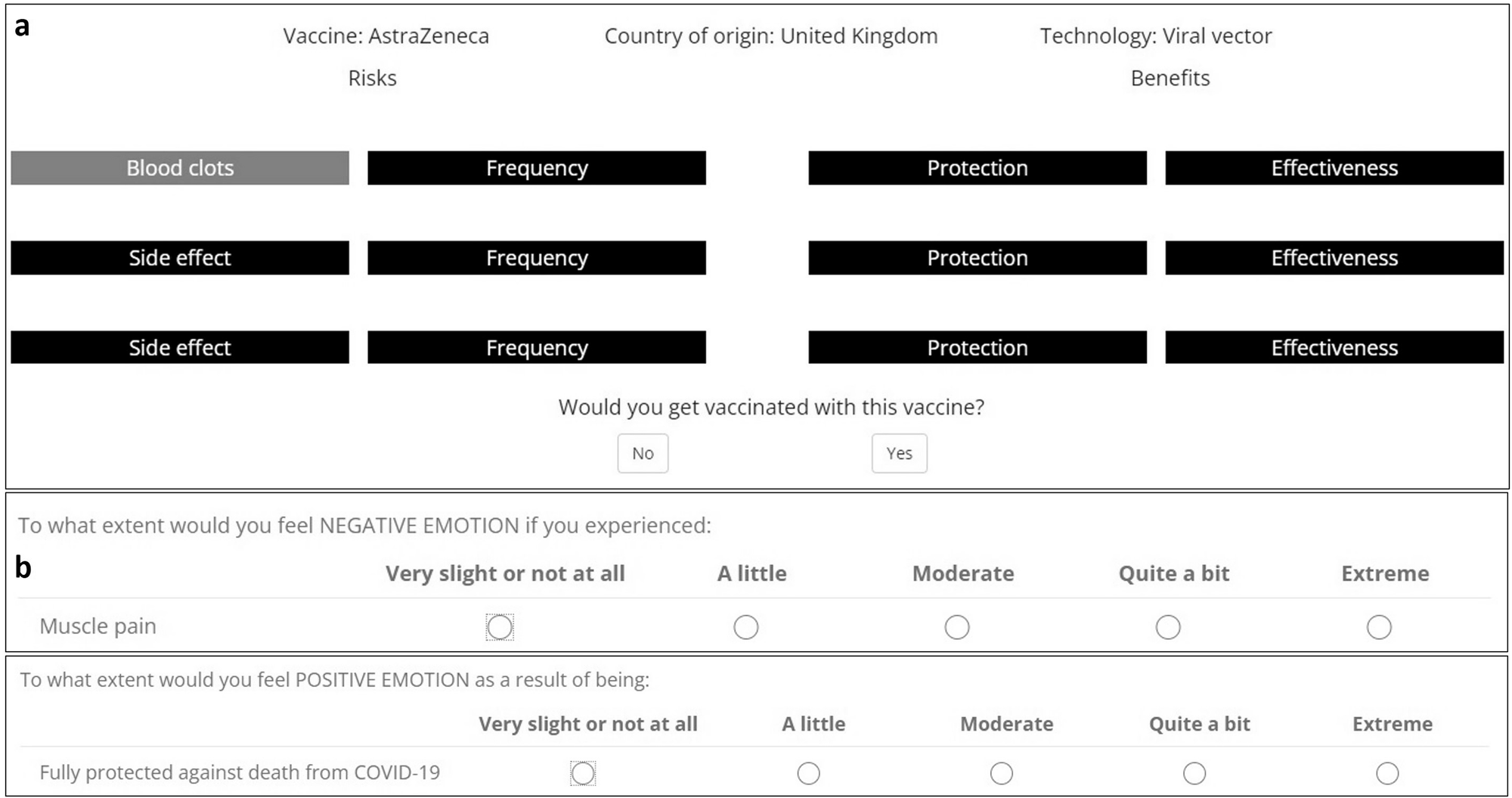Mark 'Extreme' for COVID-19 protection
Image resolution: width=1512 pixels, height=798 pixels.
point(1387,773)
